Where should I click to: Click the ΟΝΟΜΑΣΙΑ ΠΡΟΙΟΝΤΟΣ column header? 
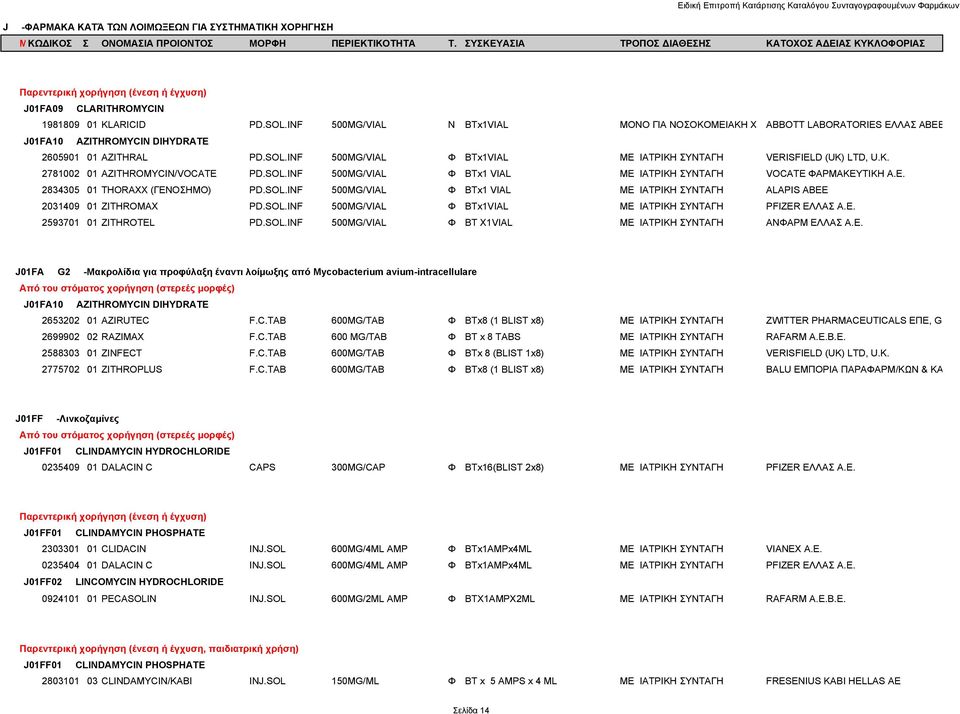coord(157,43)
